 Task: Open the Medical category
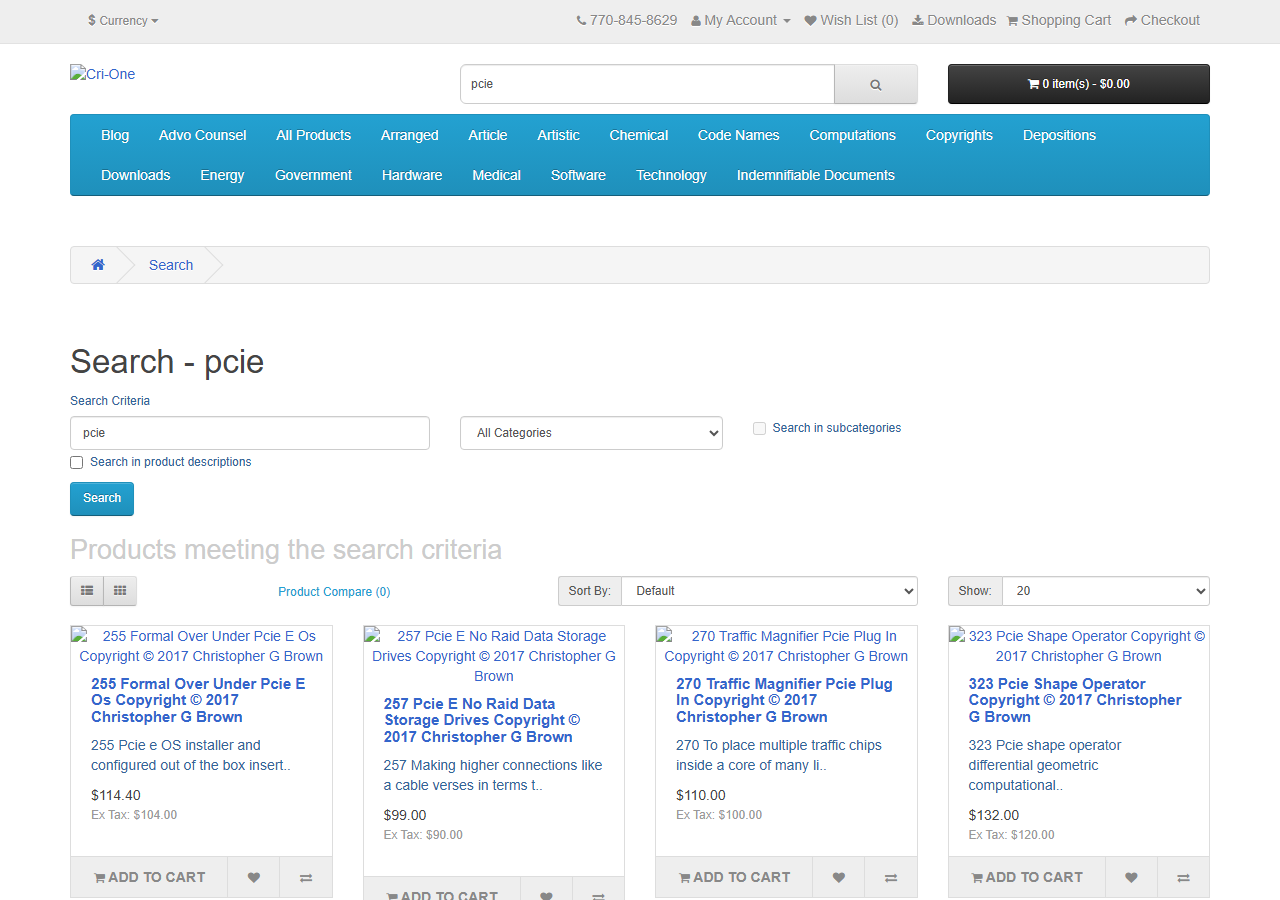coord(497,175)
